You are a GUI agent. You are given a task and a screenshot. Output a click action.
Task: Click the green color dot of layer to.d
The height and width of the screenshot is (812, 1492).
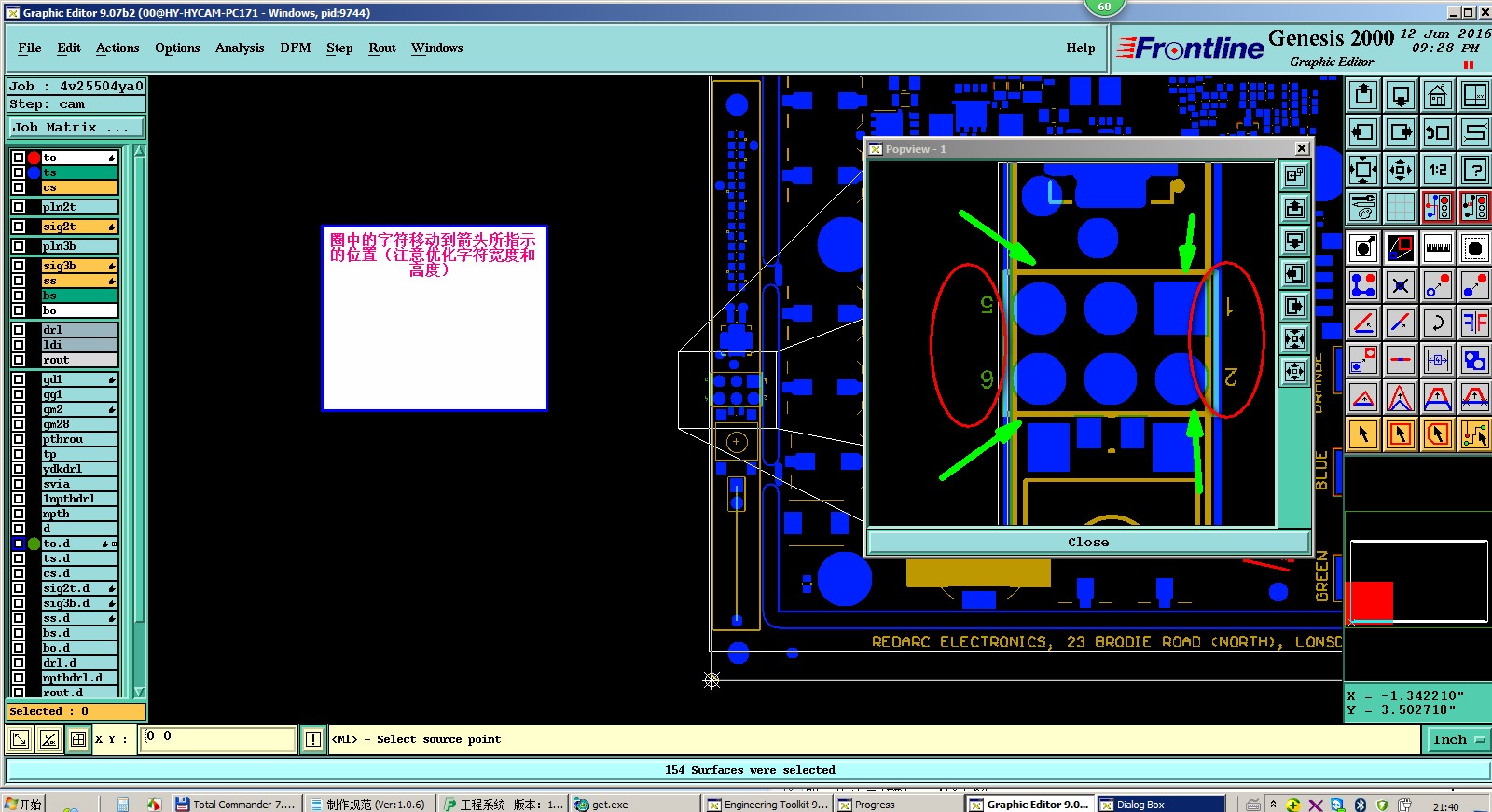point(35,544)
